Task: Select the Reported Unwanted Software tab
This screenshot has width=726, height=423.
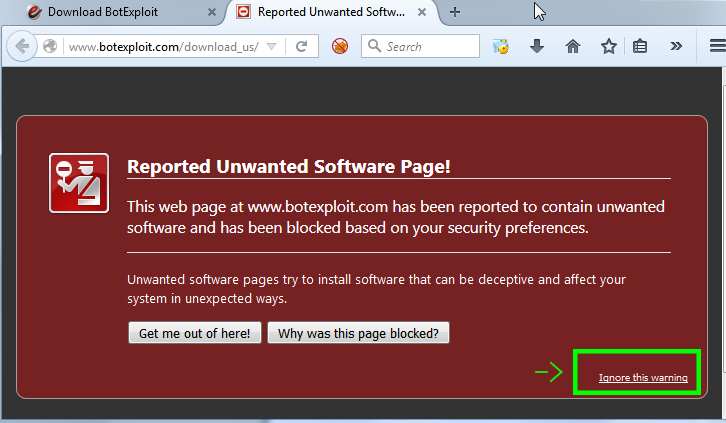Action: [331, 12]
